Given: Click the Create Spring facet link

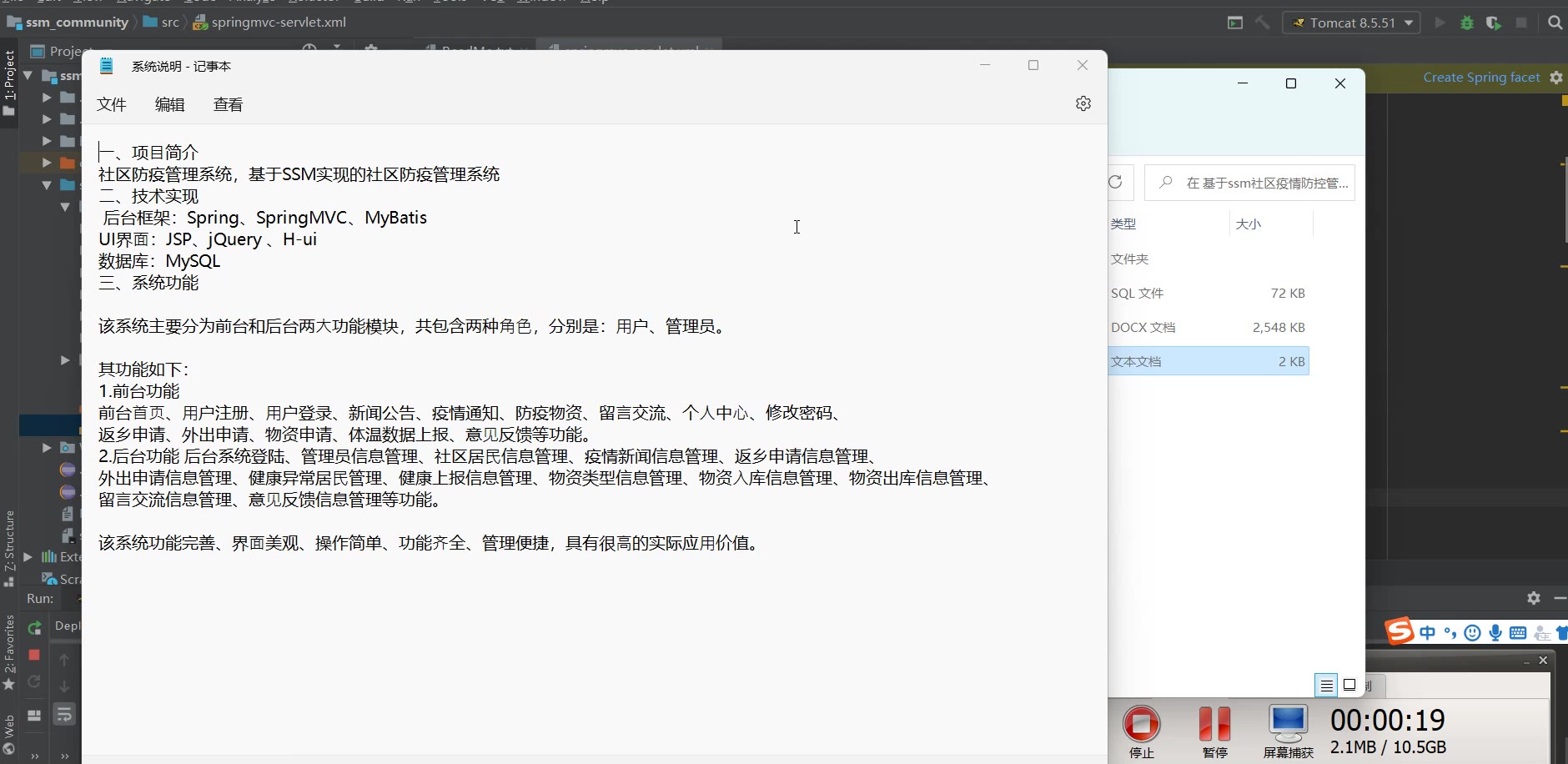Looking at the screenshot, I should click(x=1481, y=77).
